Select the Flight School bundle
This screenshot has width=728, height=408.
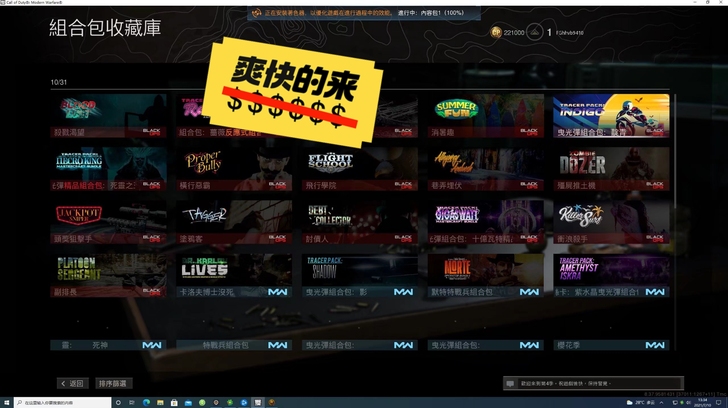pyautogui.click(x=360, y=169)
